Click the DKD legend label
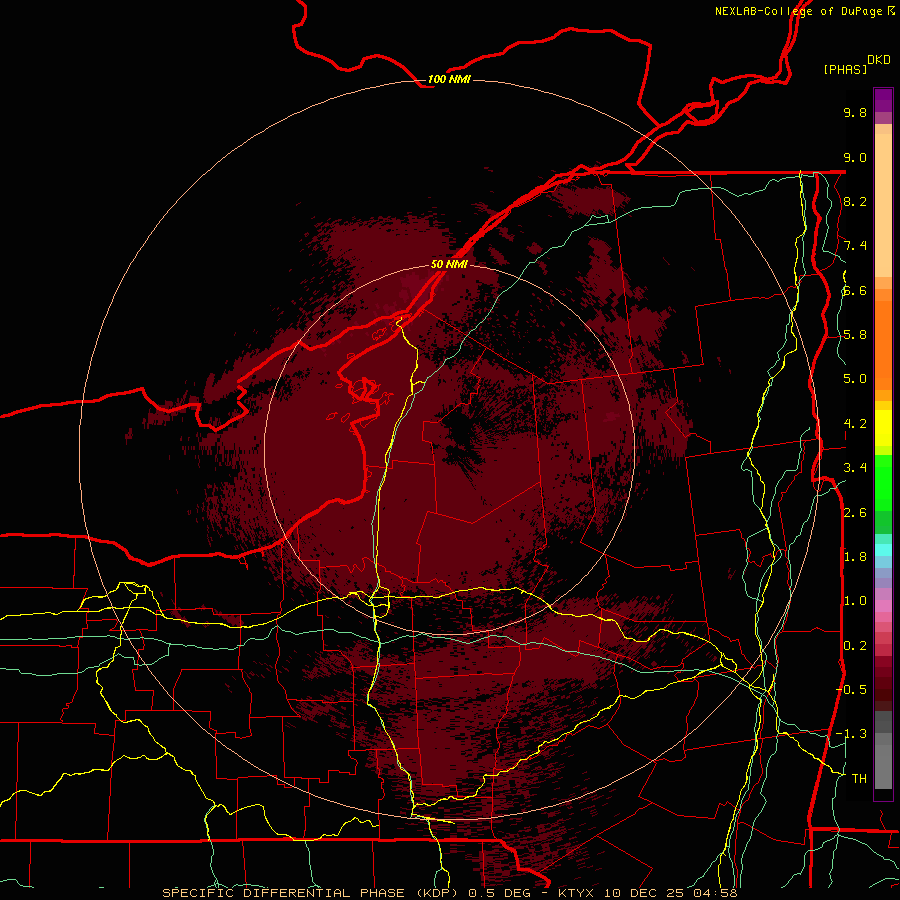Screen dimensions: 900x900 (x=879, y=60)
